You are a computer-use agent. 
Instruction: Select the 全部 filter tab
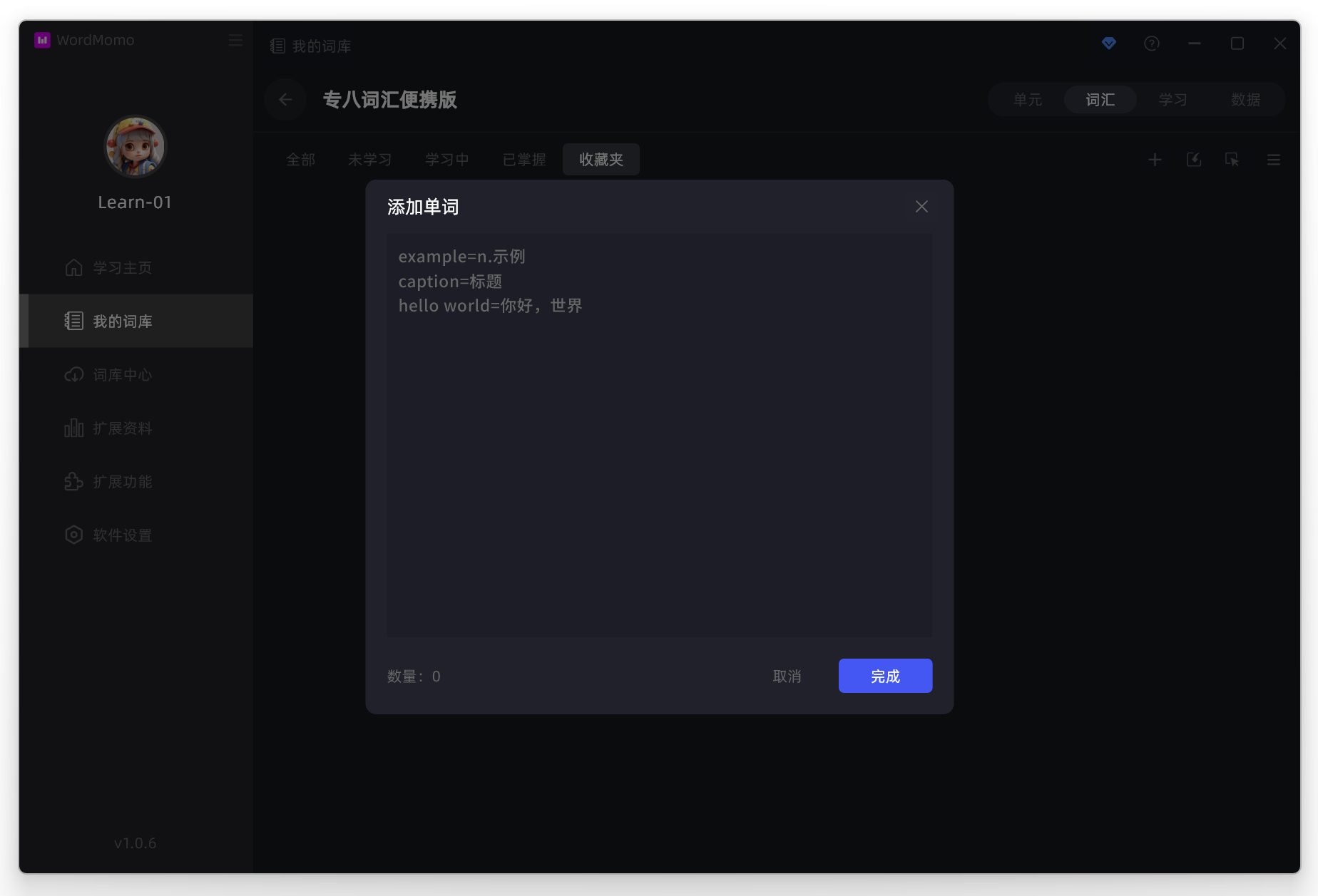(x=300, y=160)
